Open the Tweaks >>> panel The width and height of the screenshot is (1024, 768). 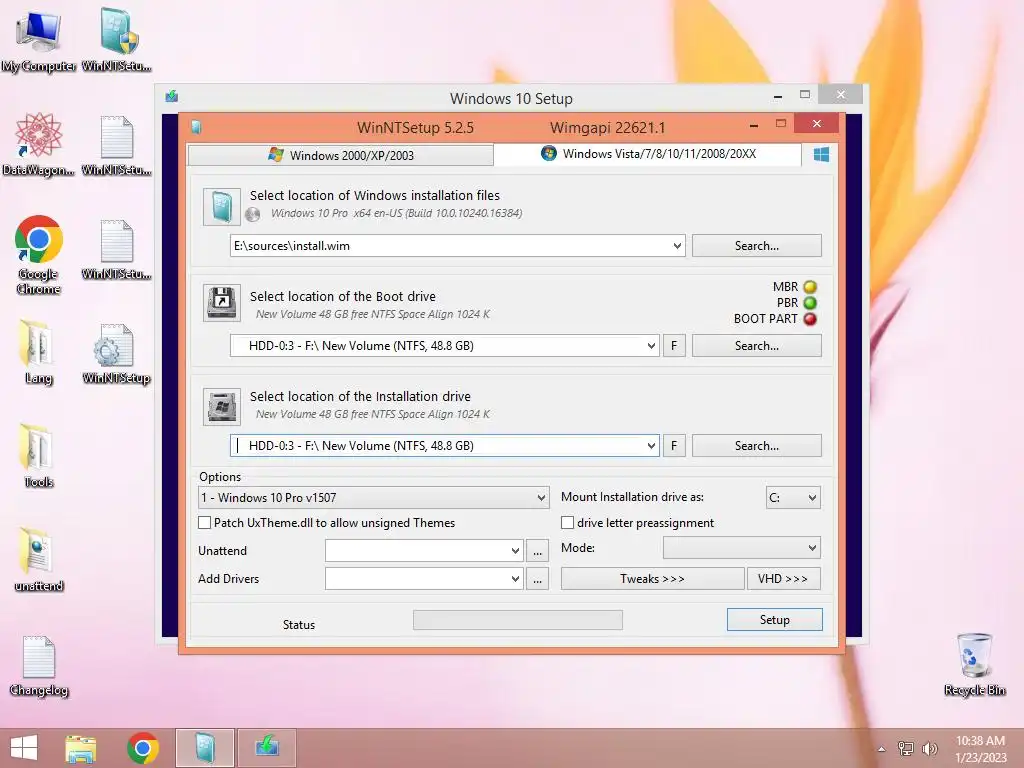coord(652,579)
